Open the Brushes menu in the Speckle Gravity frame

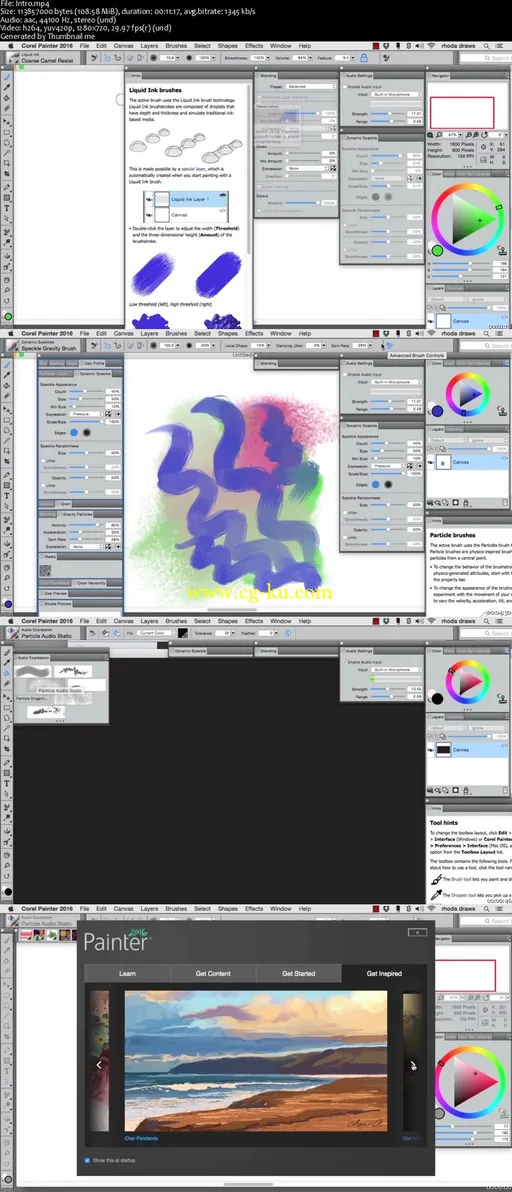tap(176, 333)
